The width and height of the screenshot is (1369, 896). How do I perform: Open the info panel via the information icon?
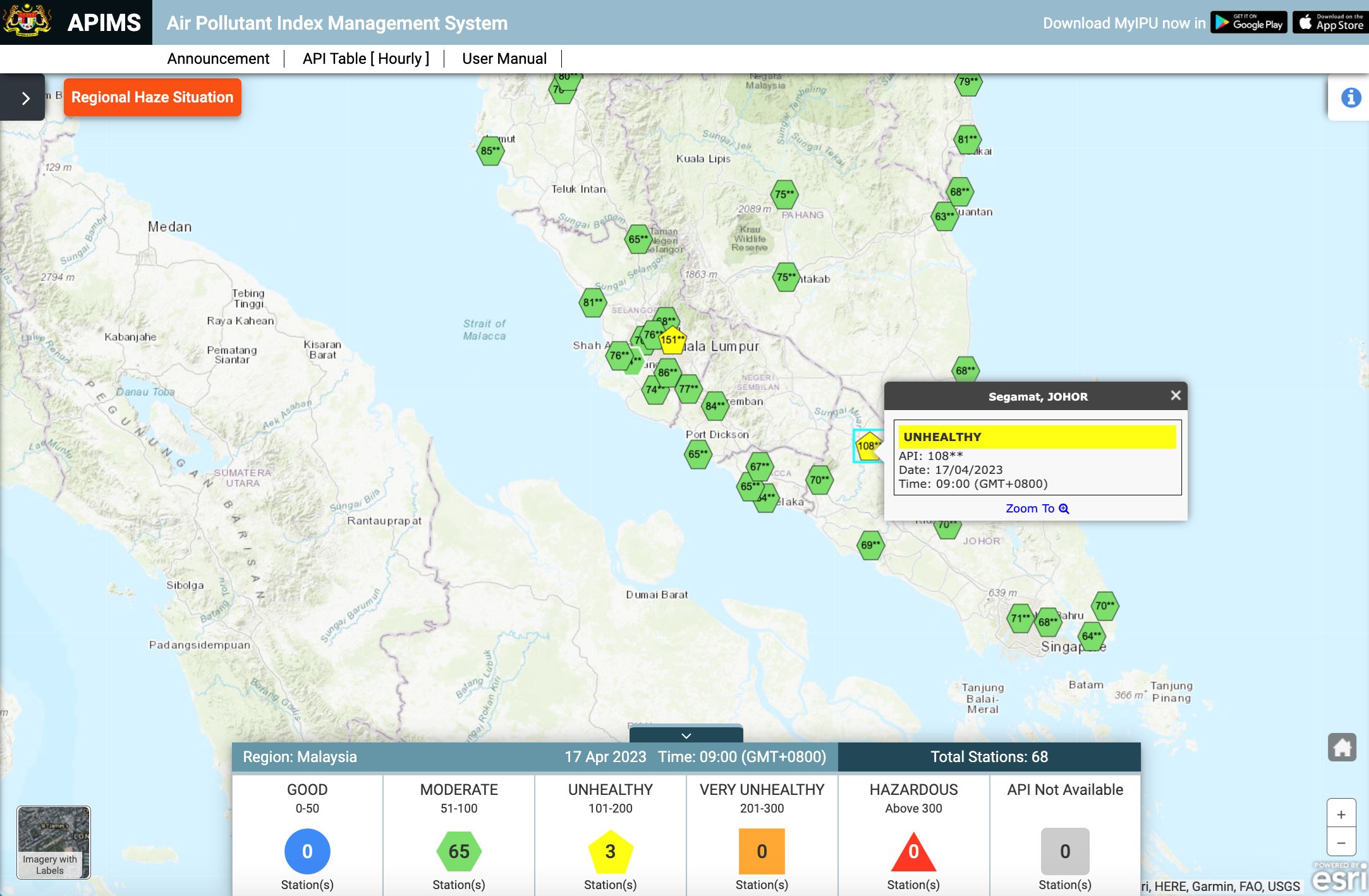[1350, 97]
